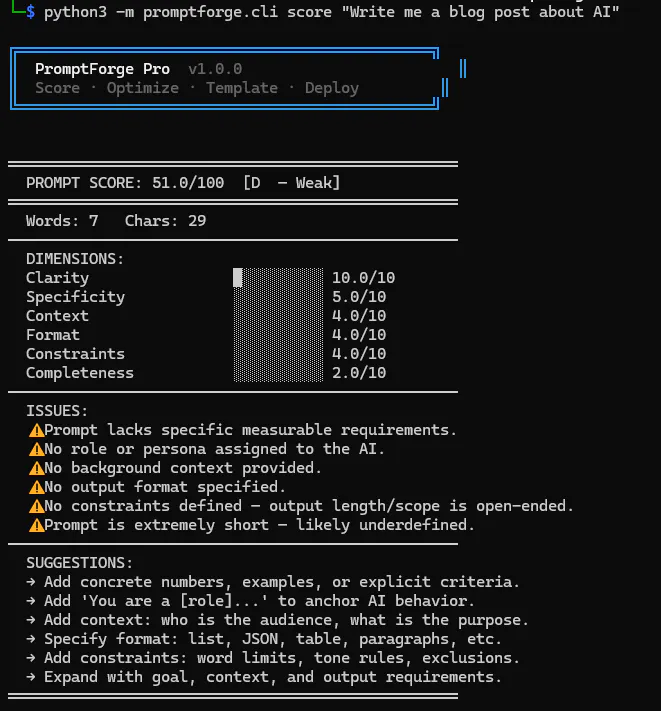
Task: Click the text 'No background context provided.'
Action: click(183, 468)
